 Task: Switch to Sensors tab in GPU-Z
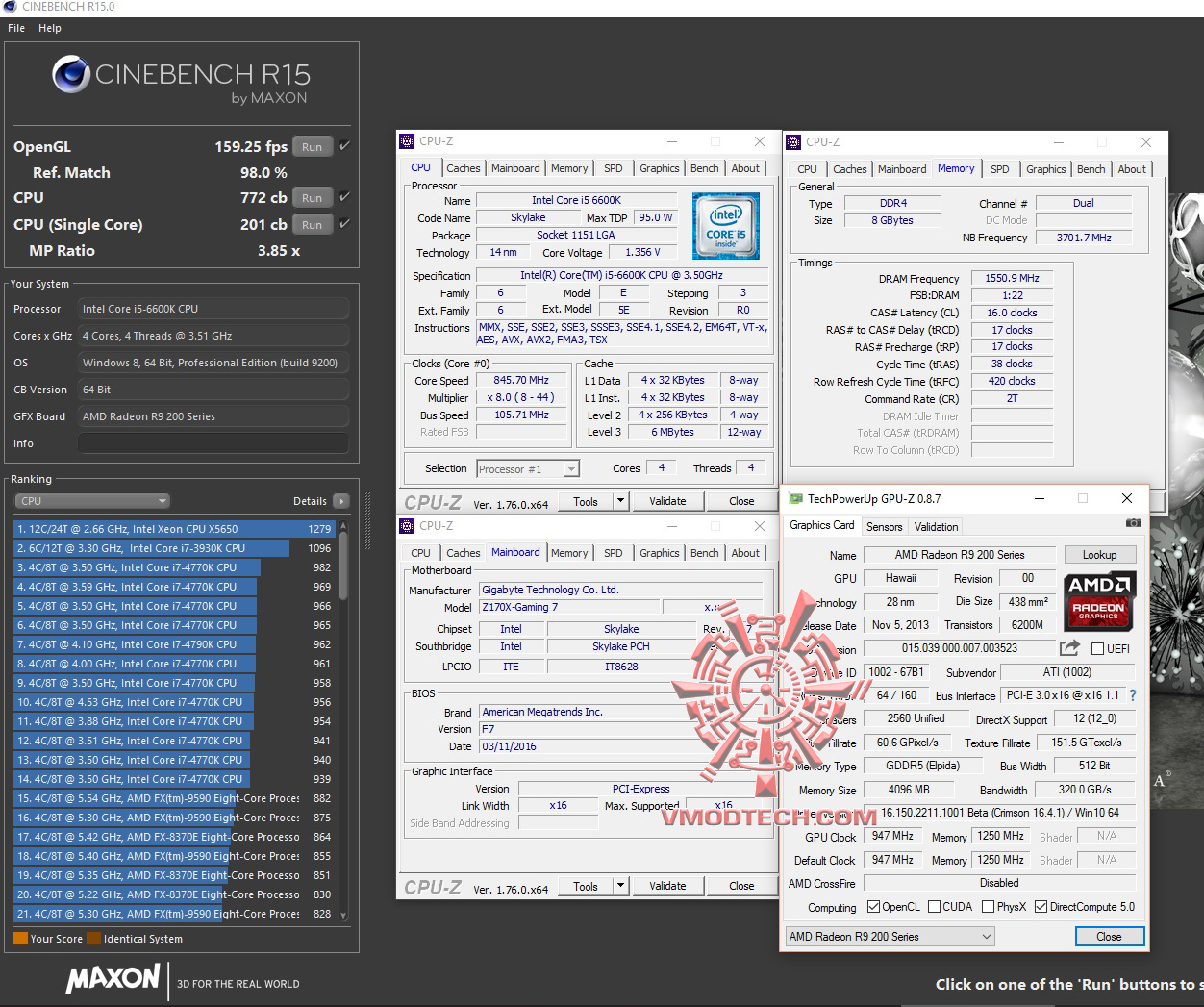click(884, 527)
